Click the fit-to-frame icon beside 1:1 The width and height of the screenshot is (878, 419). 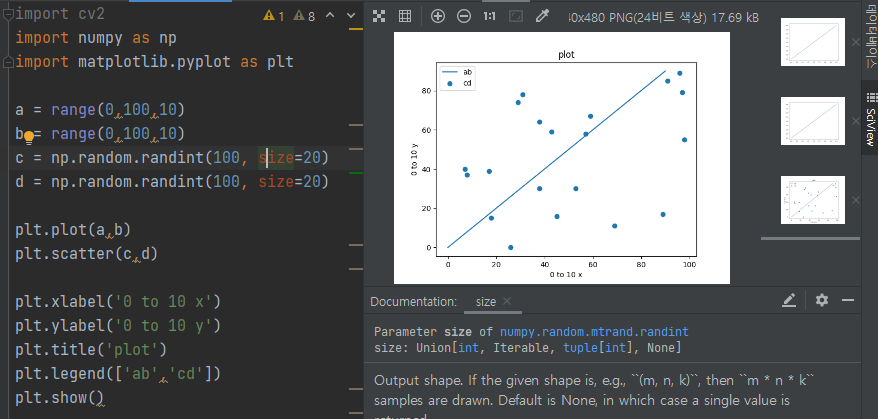click(x=516, y=17)
